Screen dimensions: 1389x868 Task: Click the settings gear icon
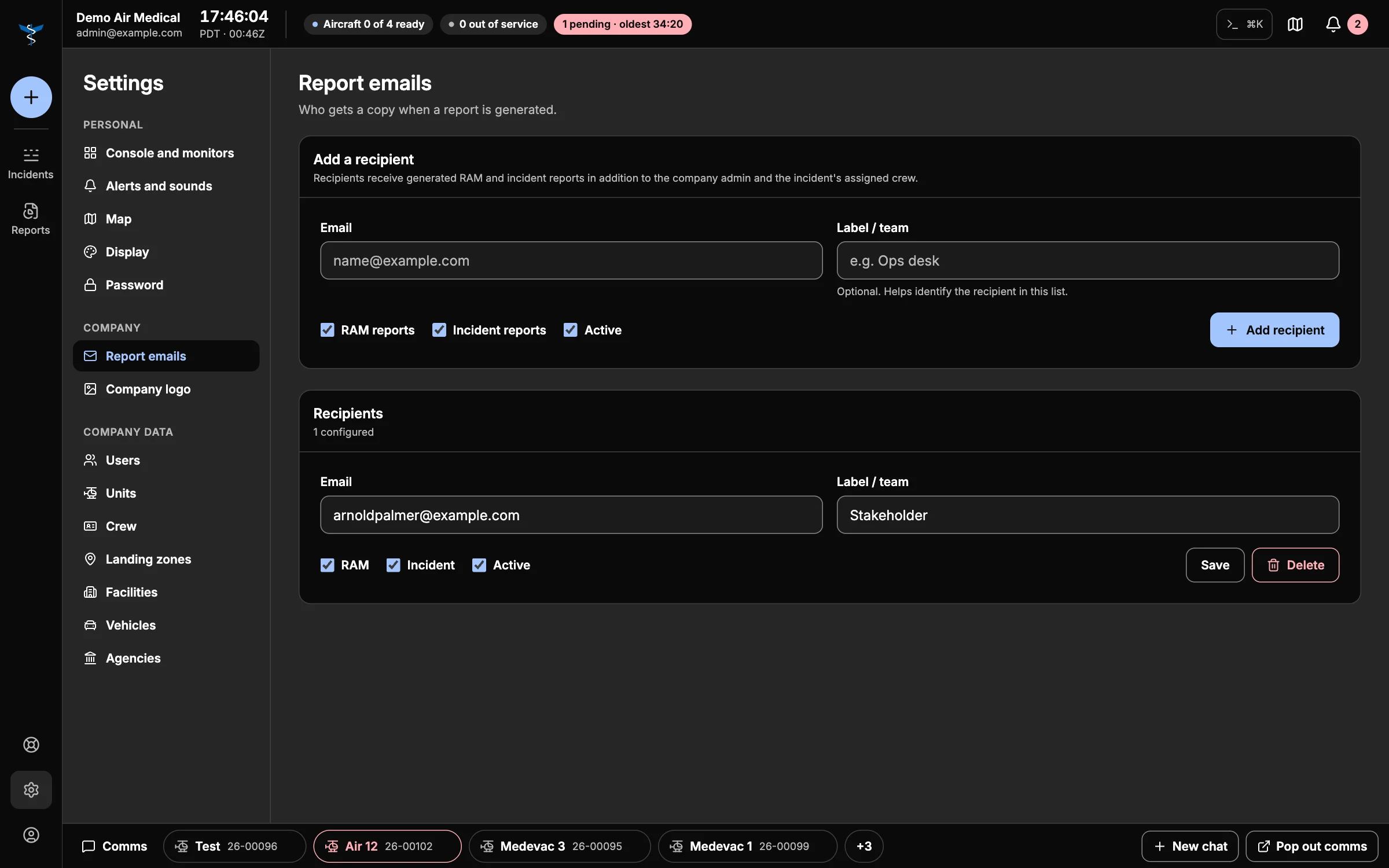[x=31, y=790]
